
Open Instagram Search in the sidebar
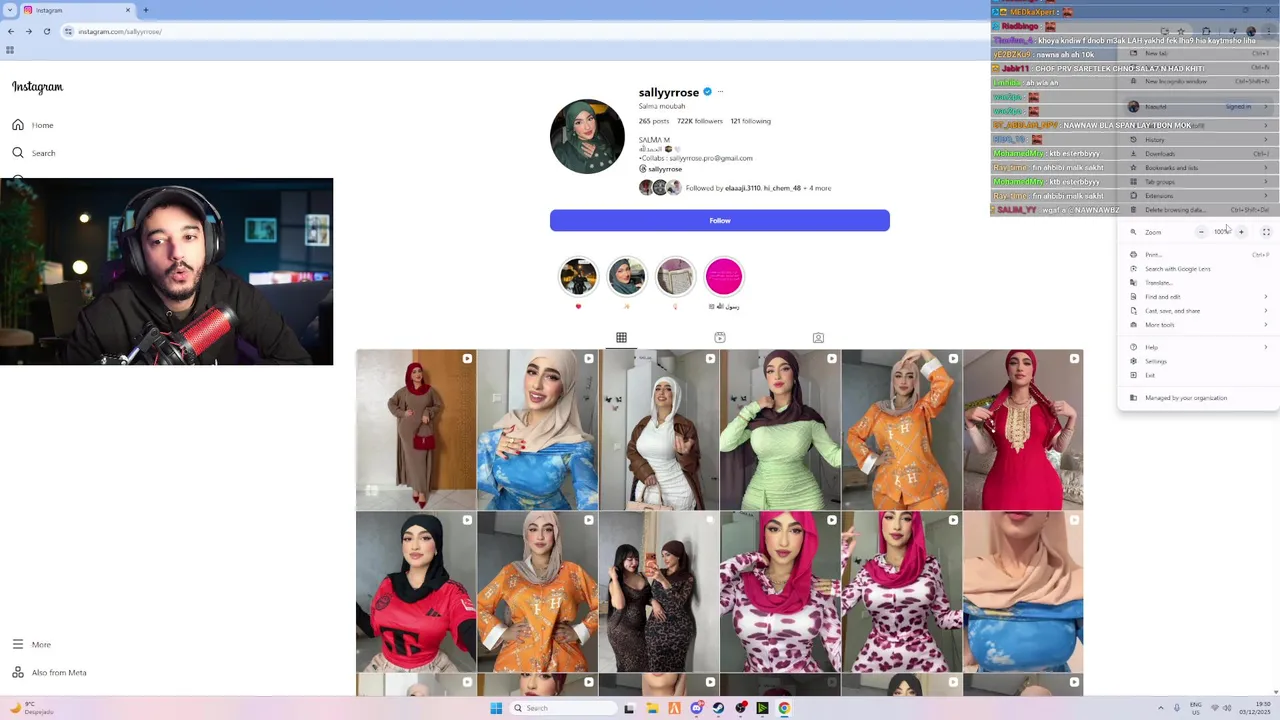click(34, 153)
